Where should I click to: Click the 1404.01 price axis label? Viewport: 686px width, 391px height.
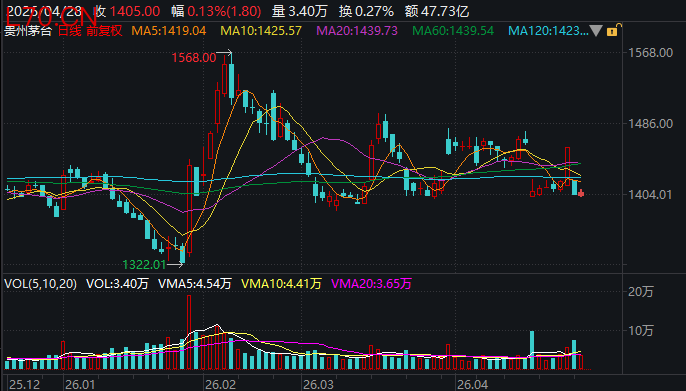(650, 195)
